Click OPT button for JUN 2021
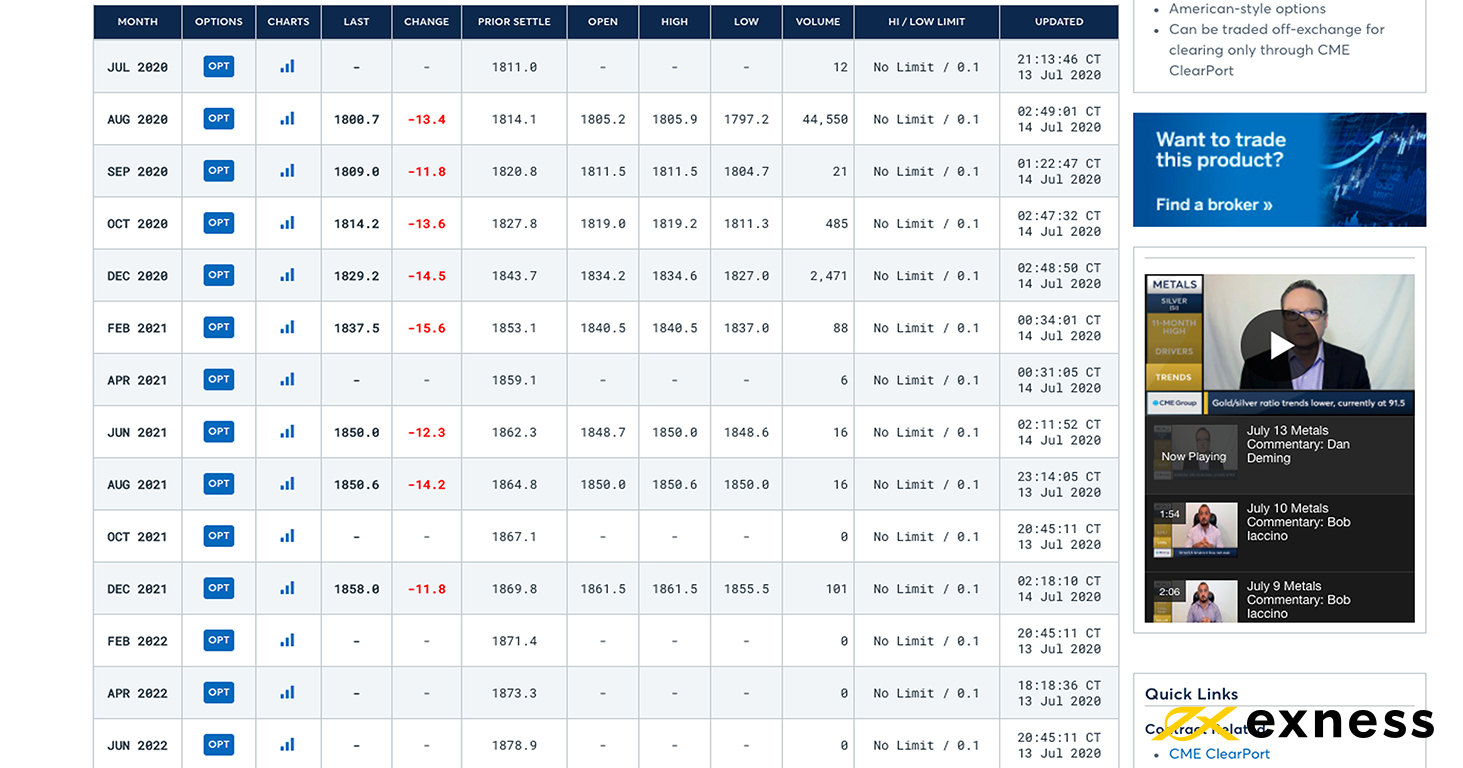Viewport: 1463px width, 768px height. click(x=219, y=431)
